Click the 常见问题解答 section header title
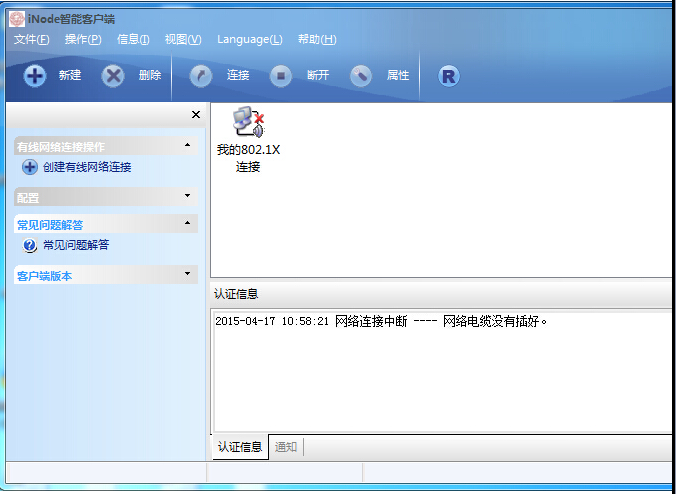Viewport: 676px width, 494px height. [50, 225]
